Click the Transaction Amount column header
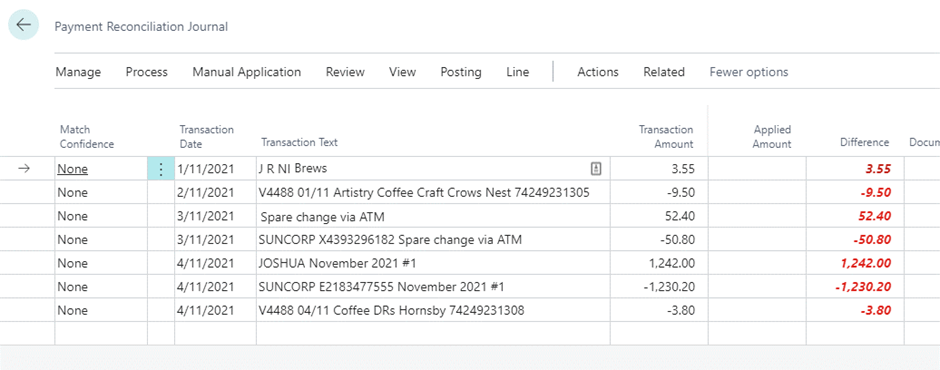The width and height of the screenshot is (940, 370). (666, 137)
